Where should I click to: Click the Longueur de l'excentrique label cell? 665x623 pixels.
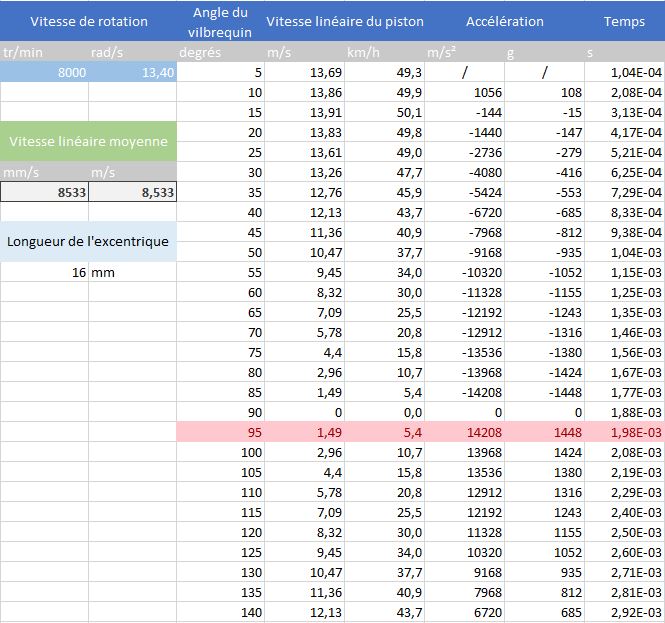click(x=88, y=241)
